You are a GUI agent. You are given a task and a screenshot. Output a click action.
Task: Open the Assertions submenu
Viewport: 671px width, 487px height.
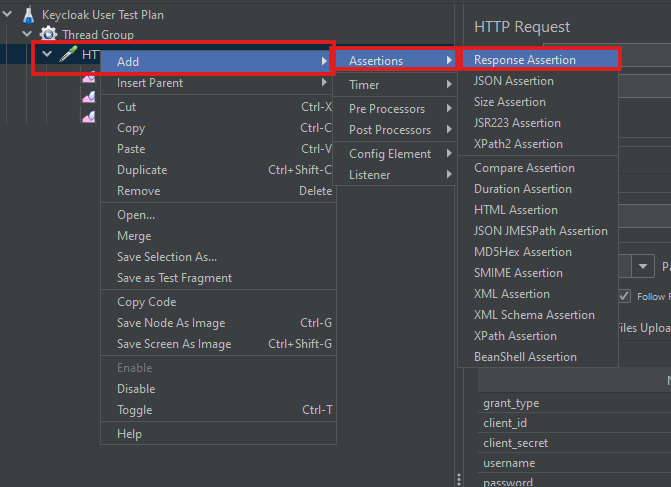tap(395, 60)
